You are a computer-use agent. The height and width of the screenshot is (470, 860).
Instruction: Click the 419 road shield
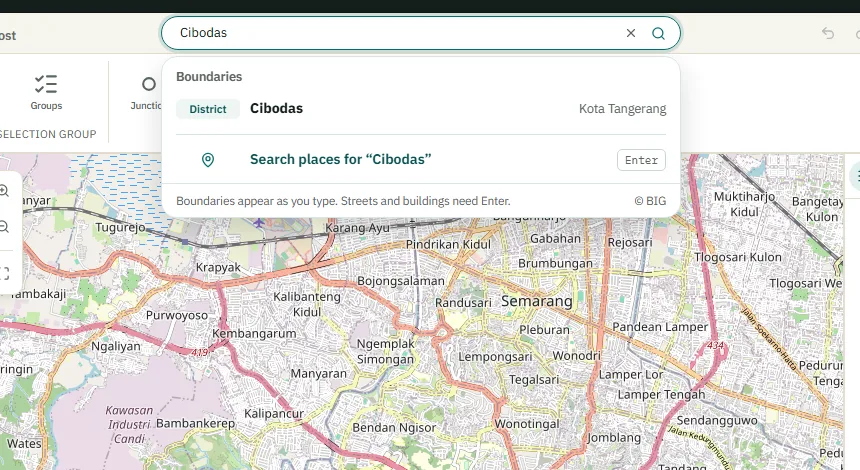(200, 353)
